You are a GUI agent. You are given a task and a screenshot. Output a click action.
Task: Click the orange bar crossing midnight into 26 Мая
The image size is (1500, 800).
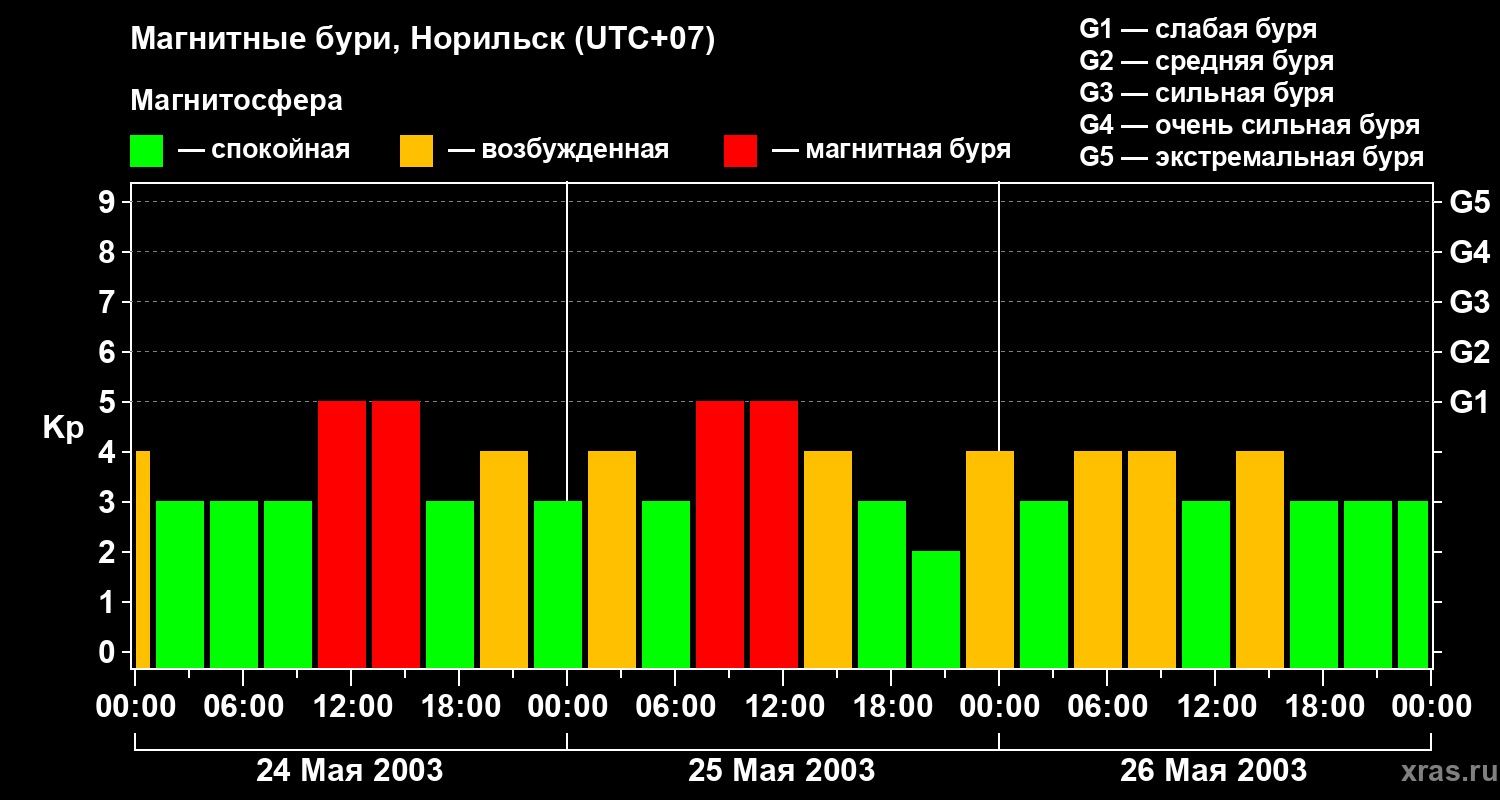(990, 559)
